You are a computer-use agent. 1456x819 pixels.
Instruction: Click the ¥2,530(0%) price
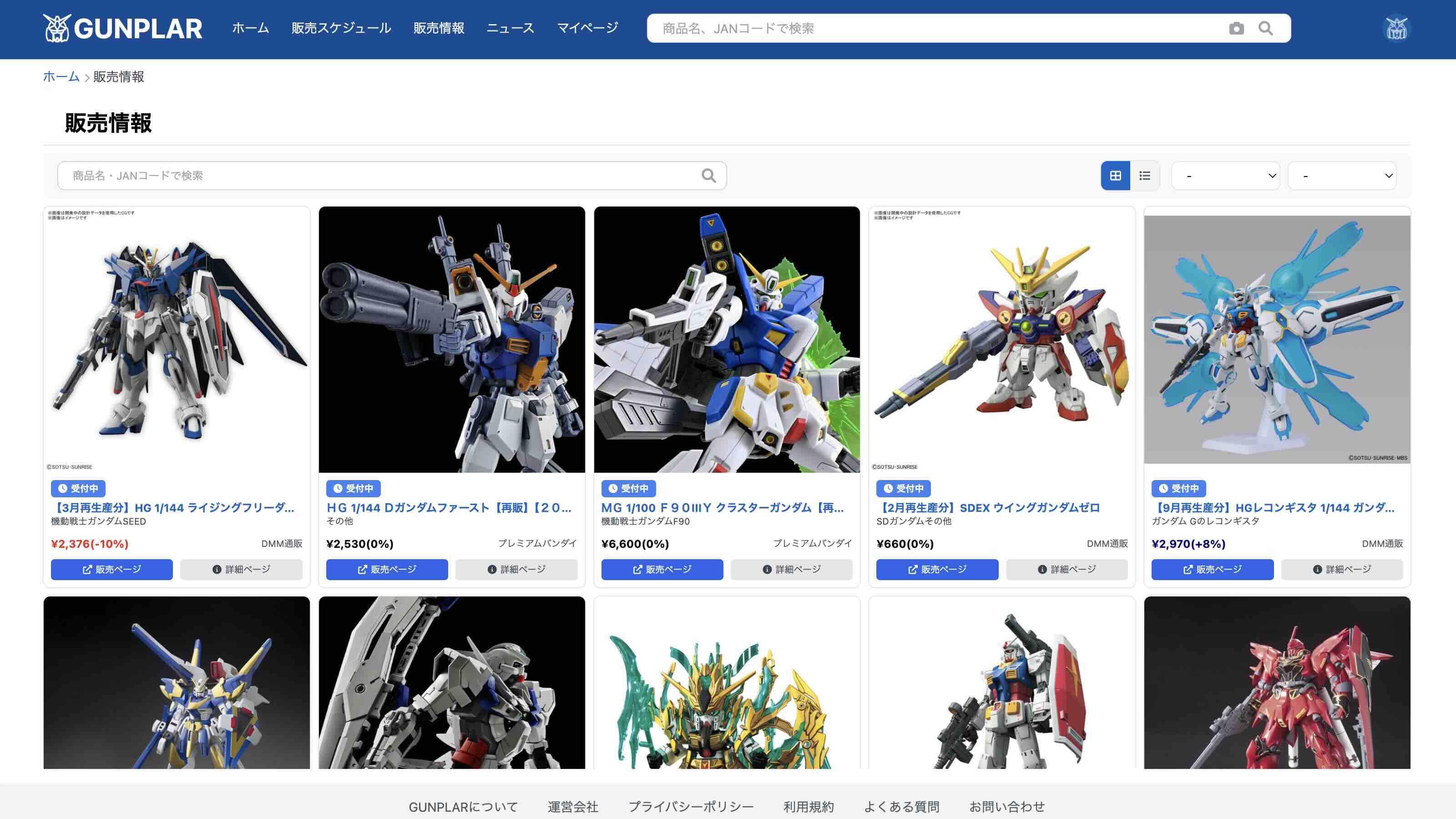pyautogui.click(x=360, y=544)
